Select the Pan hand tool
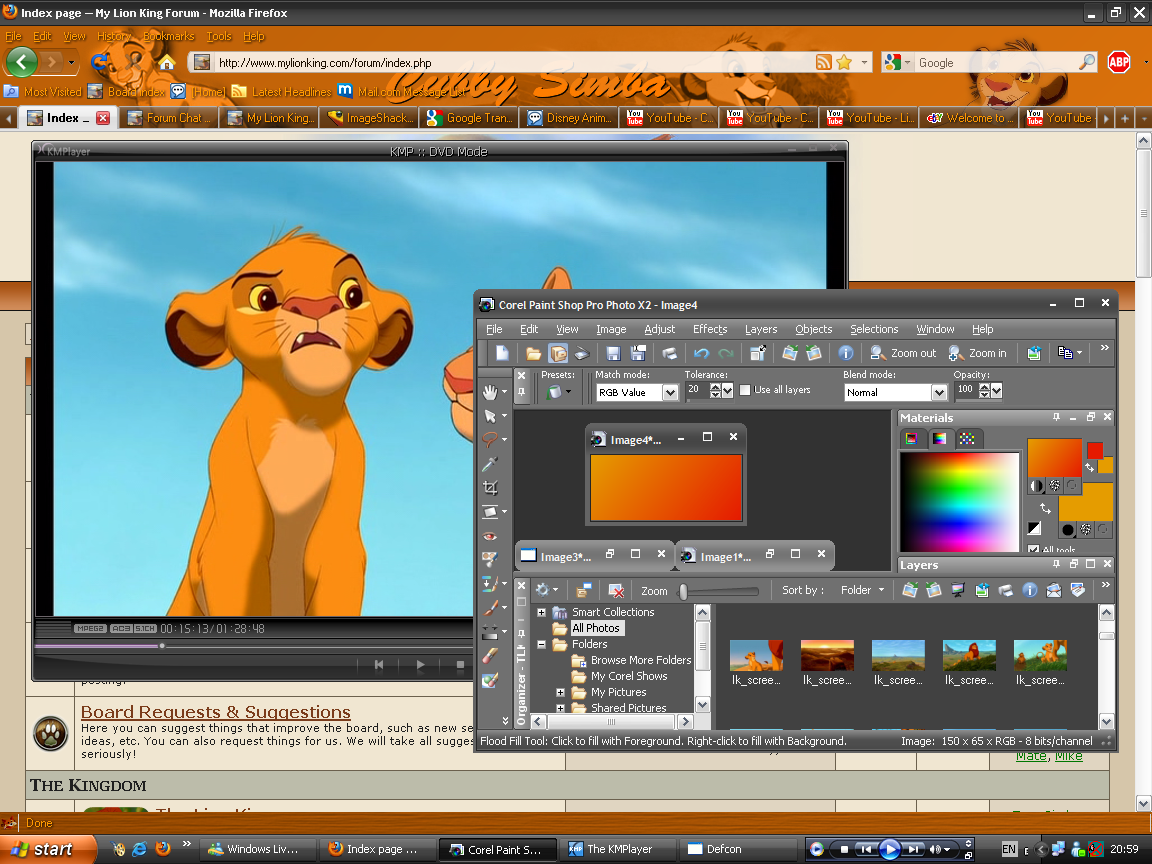 [x=490, y=391]
